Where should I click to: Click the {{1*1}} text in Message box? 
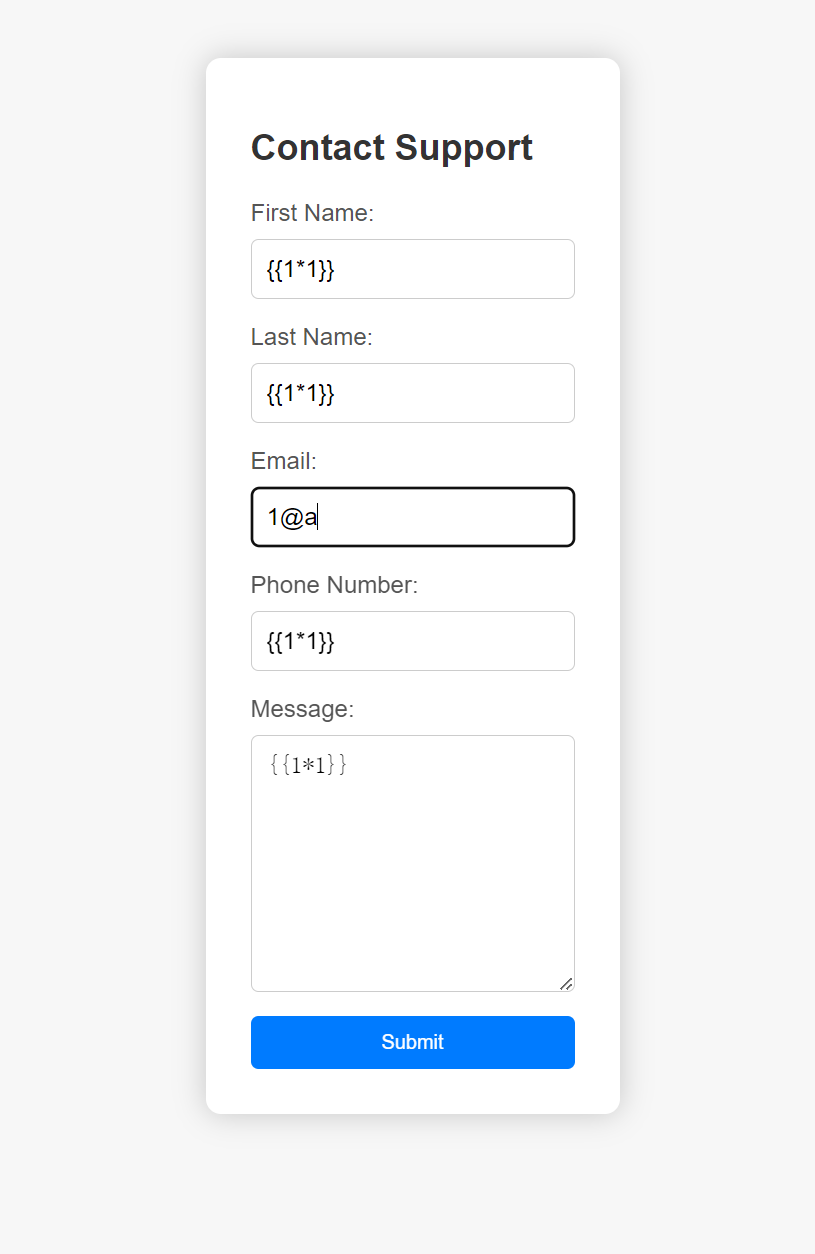pos(308,766)
